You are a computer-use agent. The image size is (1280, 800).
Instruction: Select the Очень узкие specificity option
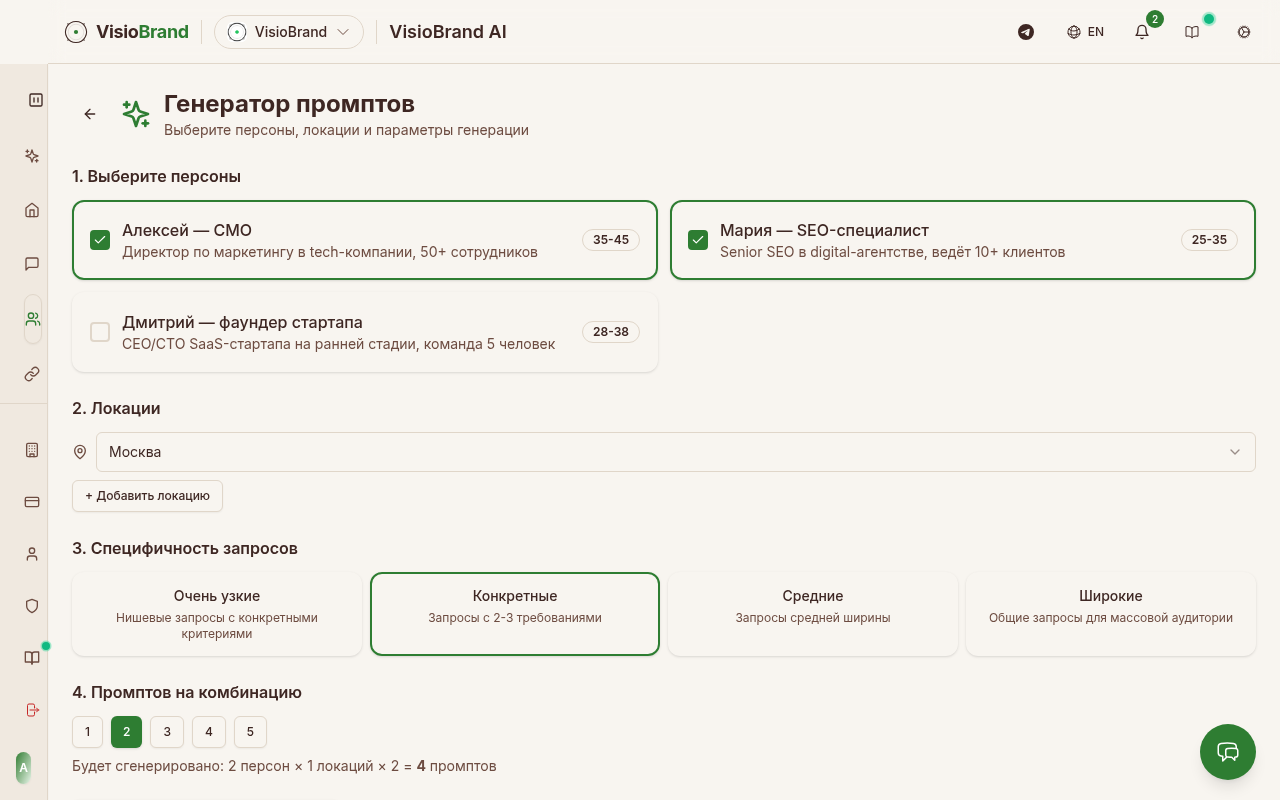point(217,614)
